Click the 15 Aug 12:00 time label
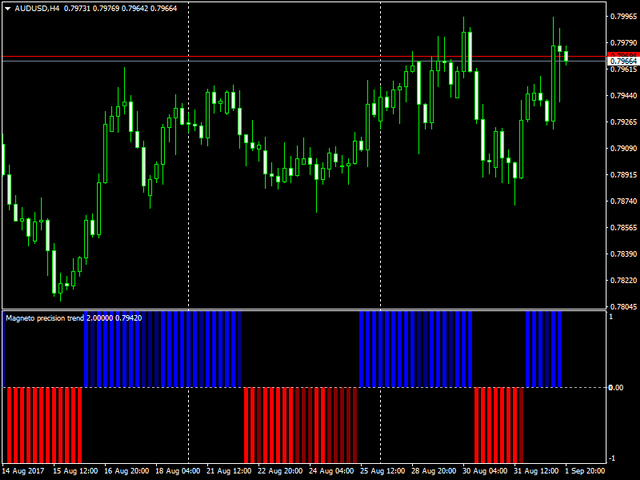 click(x=75, y=471)
